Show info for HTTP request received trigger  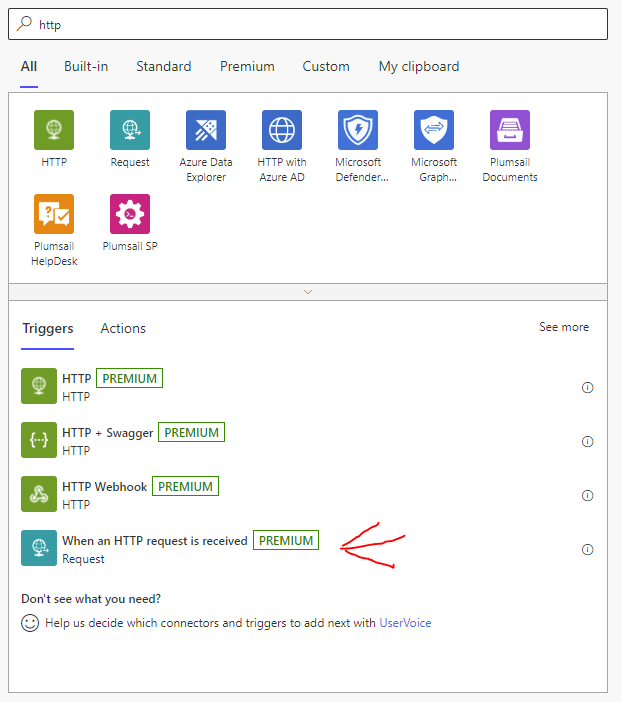pos(588,549)
